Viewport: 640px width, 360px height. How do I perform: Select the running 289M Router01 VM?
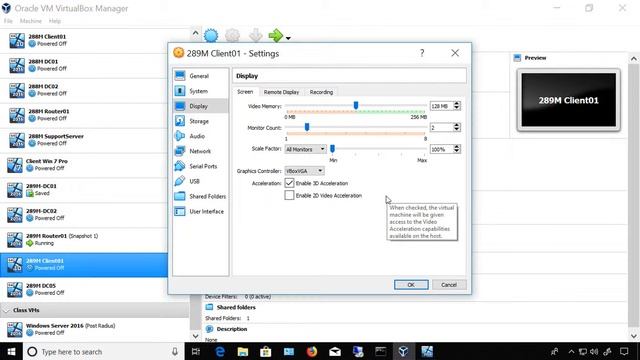[x=95, y=240]
